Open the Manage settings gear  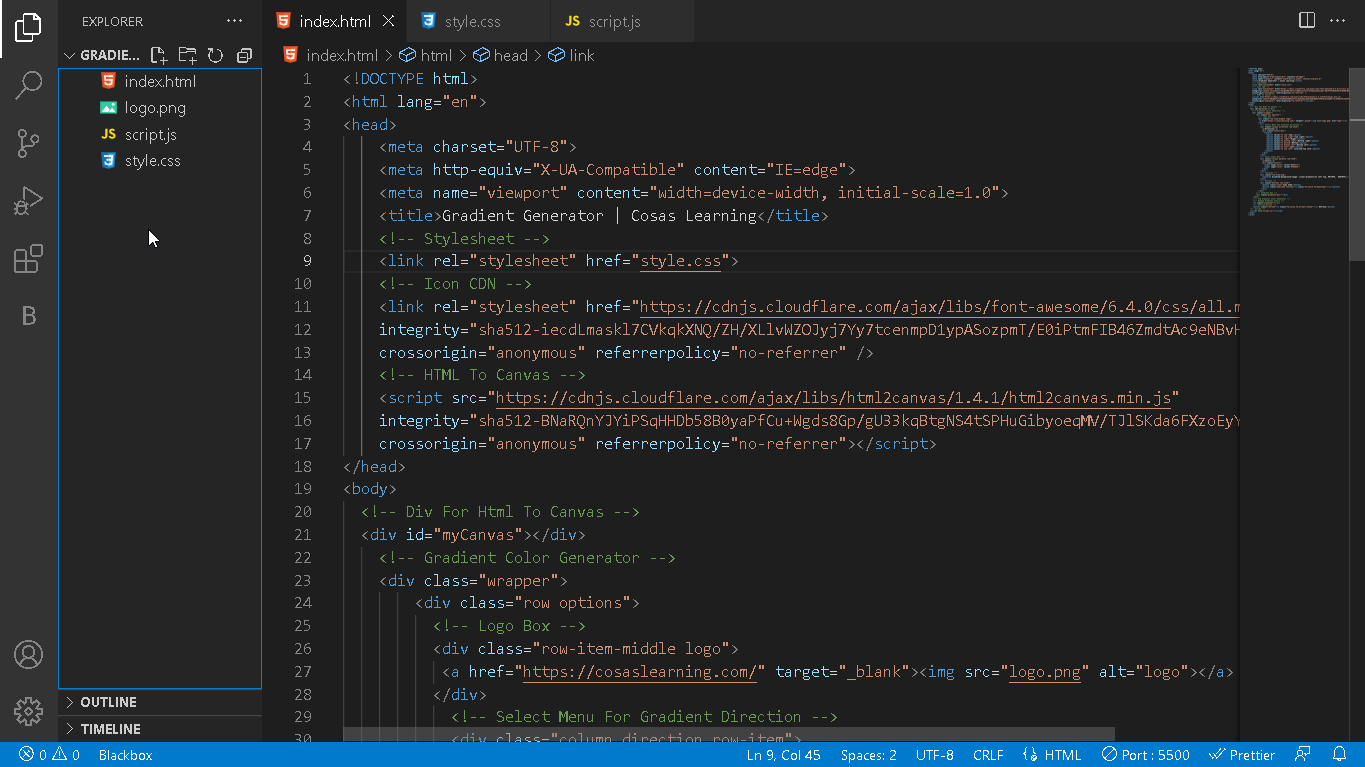coord(29,711)
